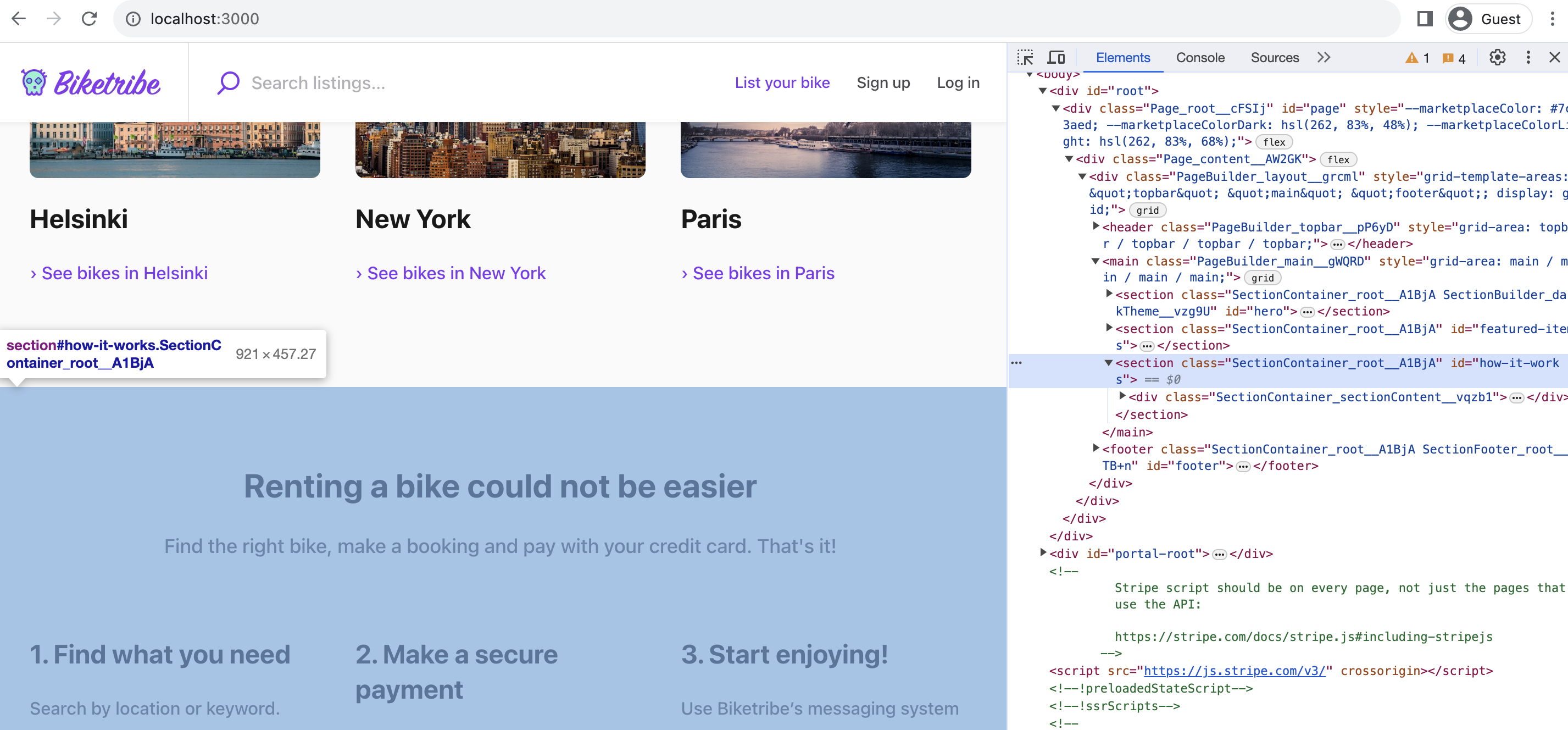Click the List your bike link
The width and height of the screenshot is (1568, 730).
[x=783, y=83]
